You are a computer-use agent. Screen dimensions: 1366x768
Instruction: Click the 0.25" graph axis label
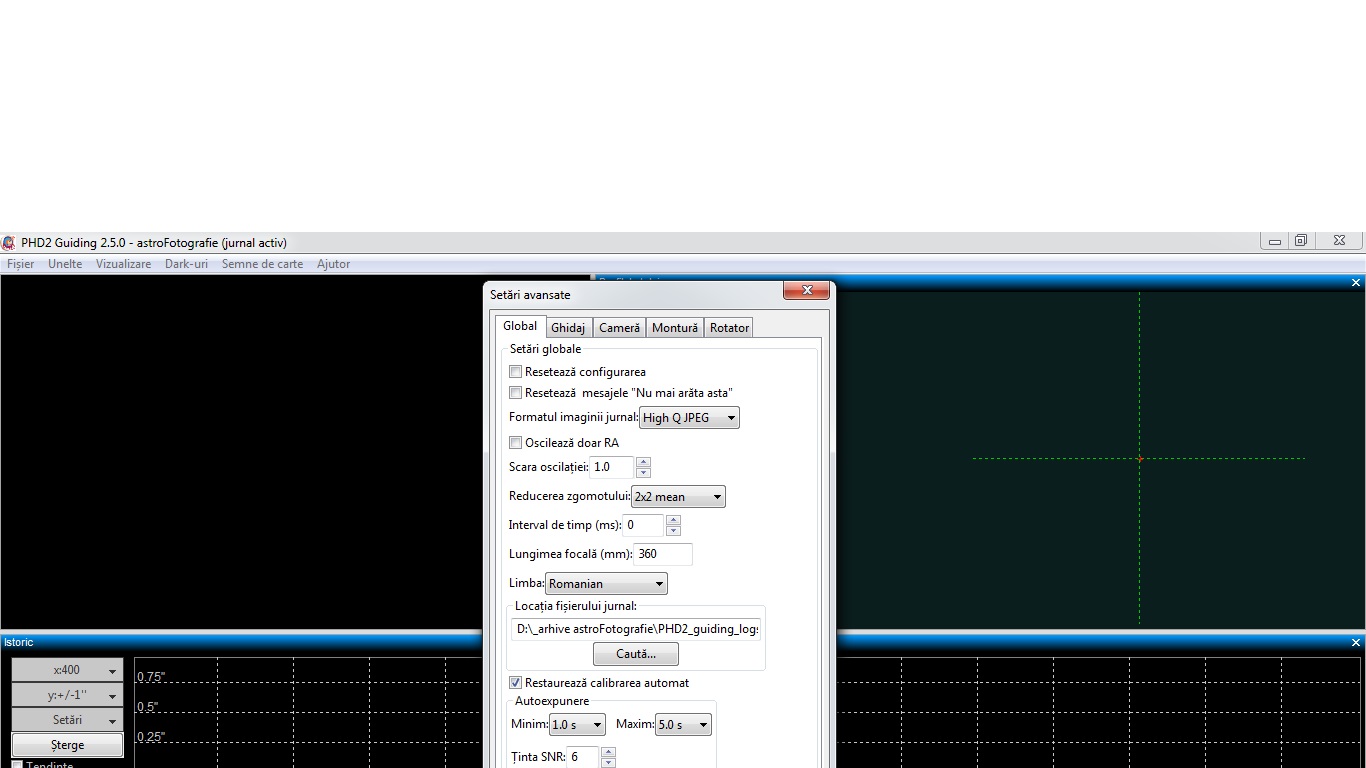pos(151,737)
